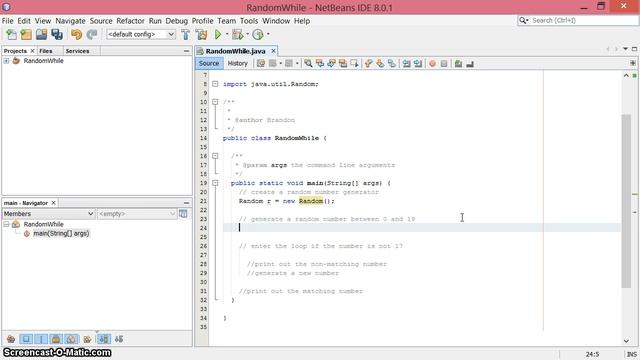Sort Navigator members by Source order
This screenshot has height=360, width=640.
tap(119, 339)
